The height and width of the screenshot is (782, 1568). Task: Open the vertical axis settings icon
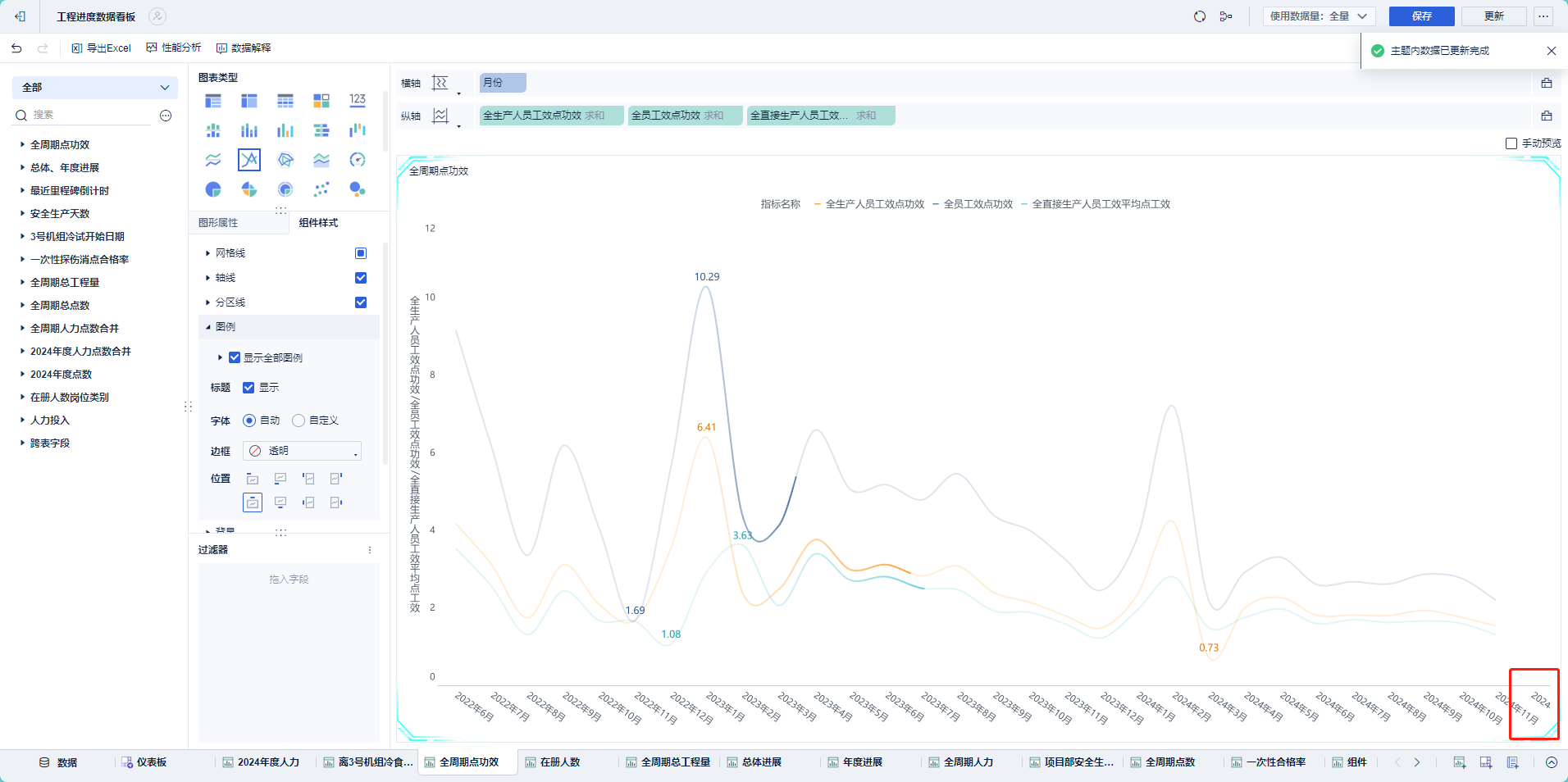[440, 116]
